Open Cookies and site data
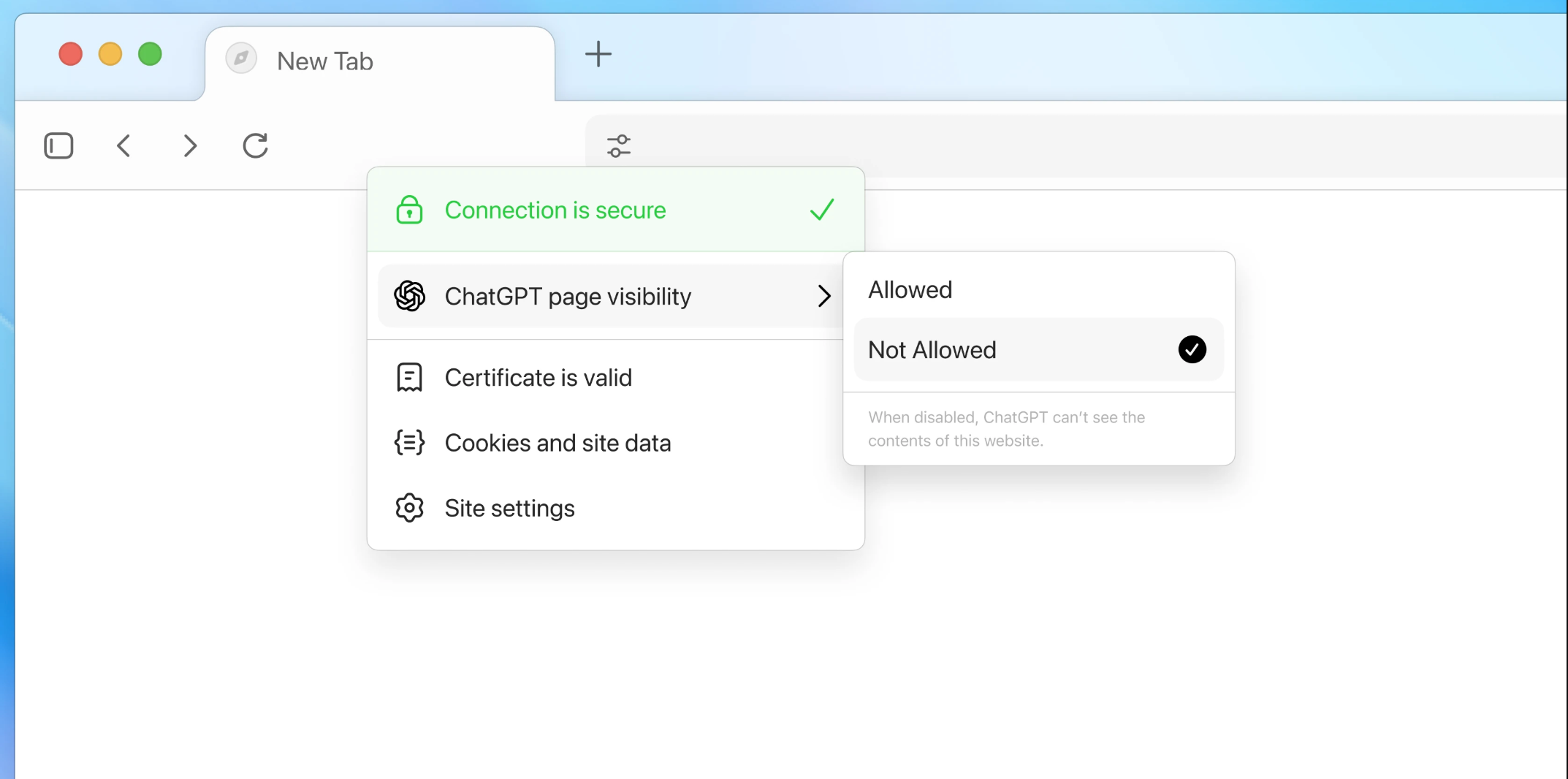The height and width of the screenshot is (779, 1568). pos(557,443)
